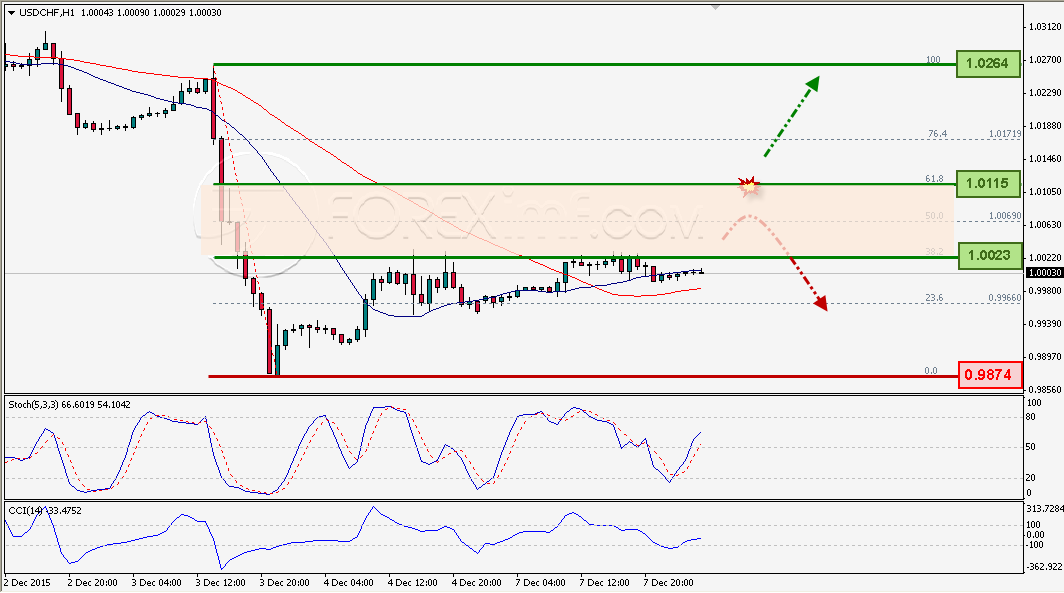Screen dimensions: 1064x593
Task: Click the CCI scale value 313.7284
Action: point(1044,509)
